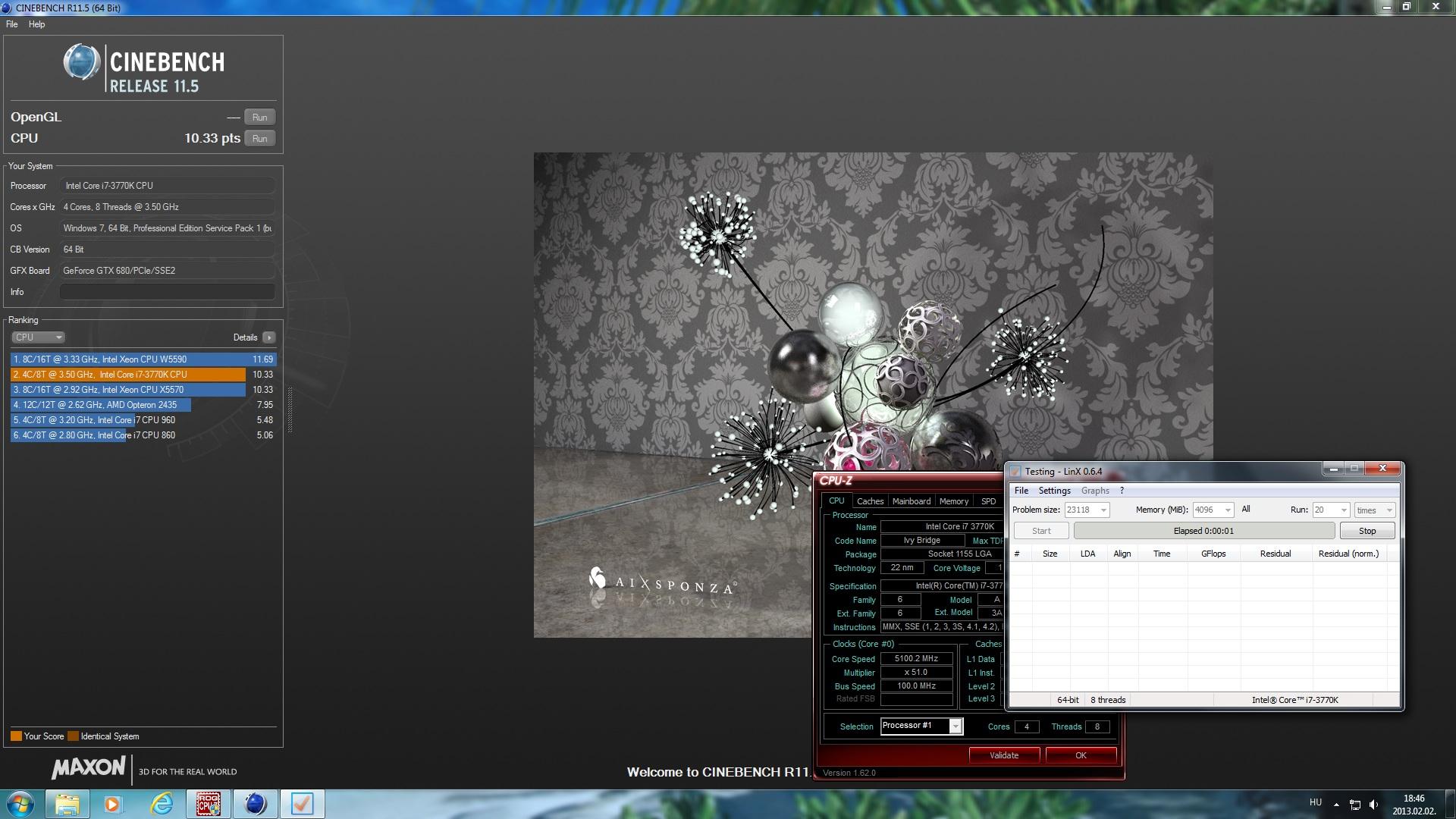1456x819 pixels.
Task: Click the CPU-Z Core Speed value
Action: pos(916,659)
